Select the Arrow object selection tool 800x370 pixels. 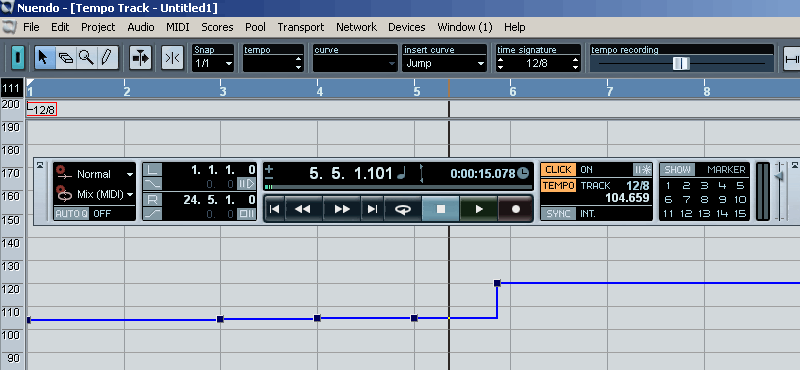(44, 58)
